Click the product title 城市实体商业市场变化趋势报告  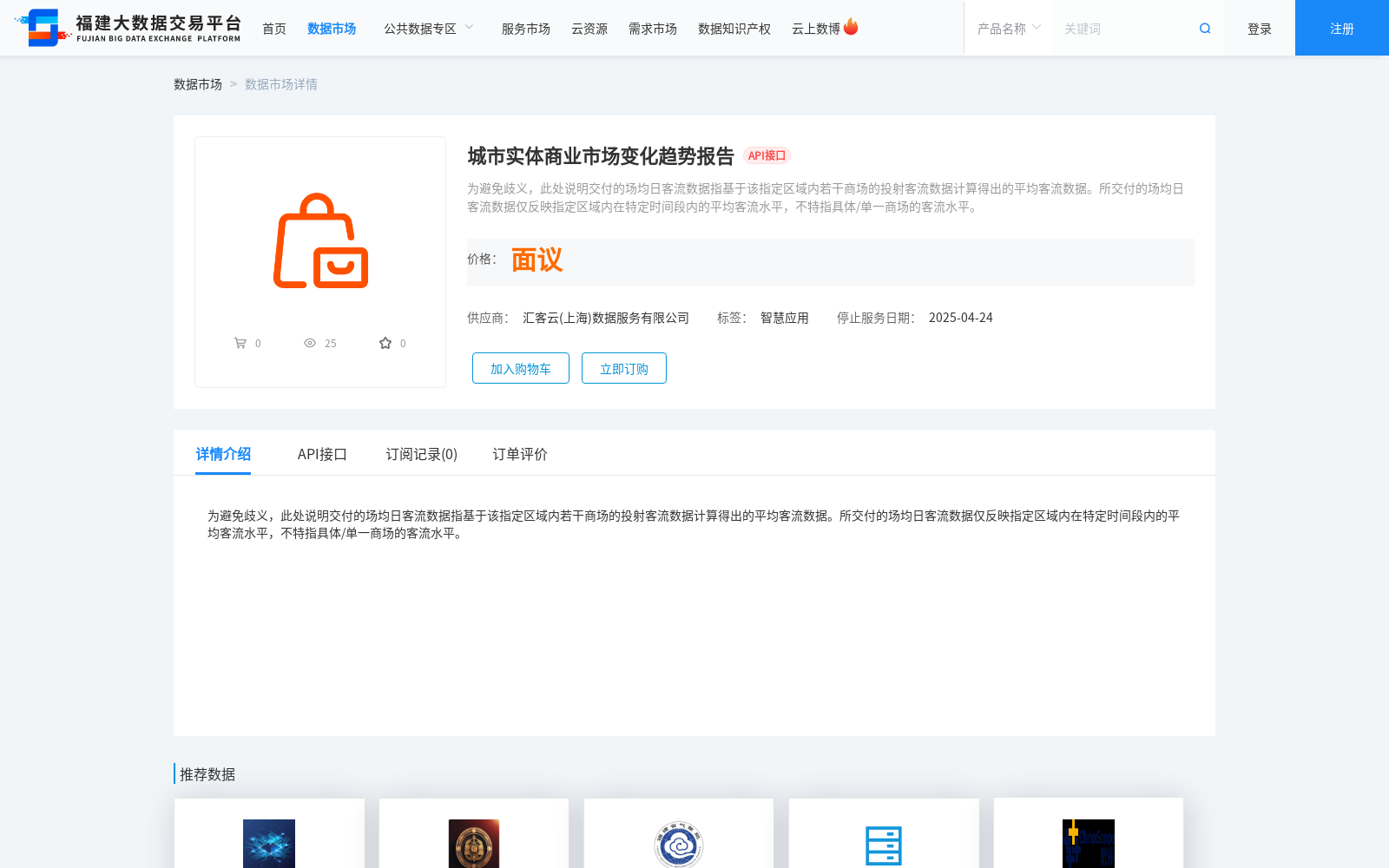point(601,156)
